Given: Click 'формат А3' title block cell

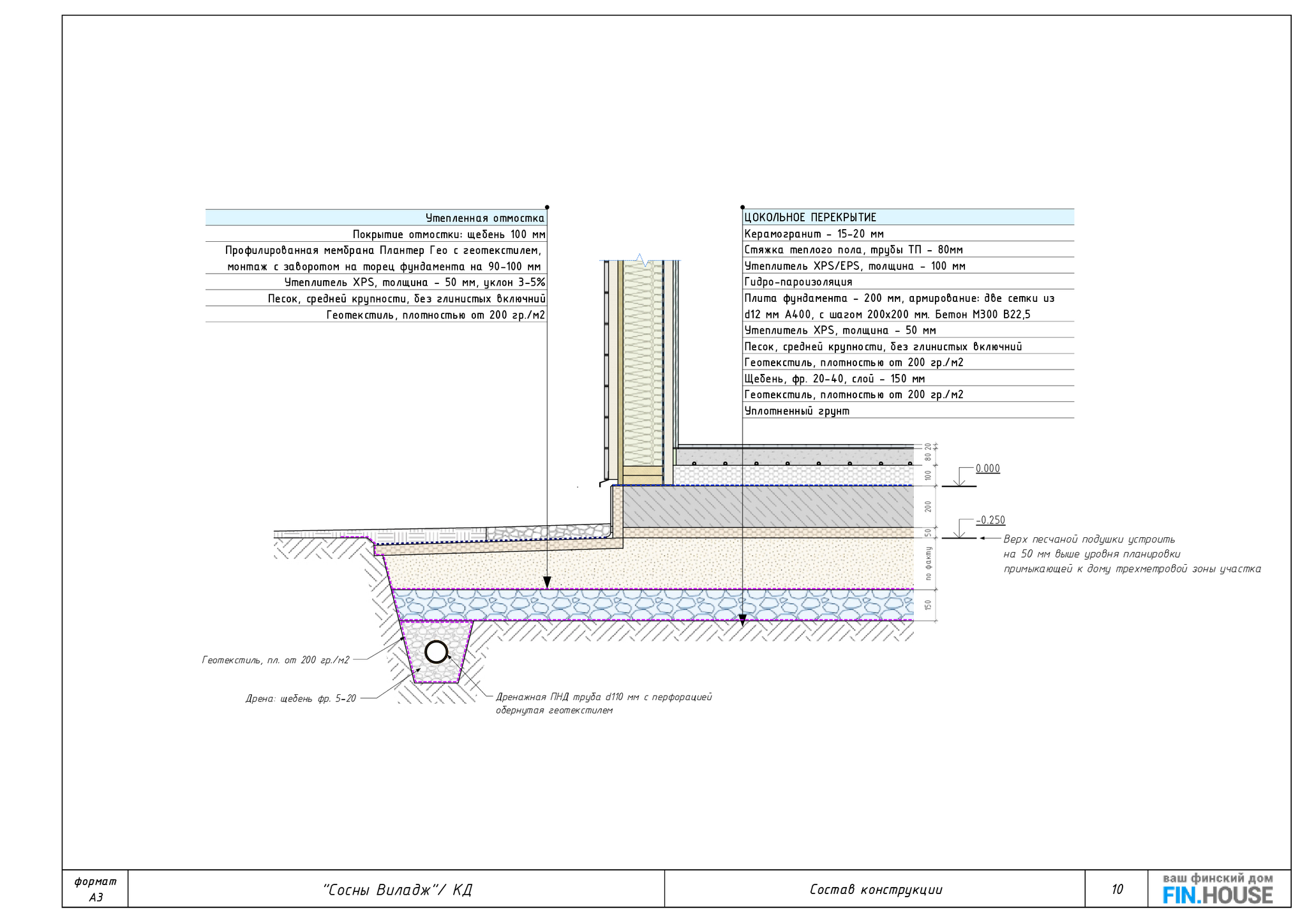Looking at the screenshot, I should 95,889.
